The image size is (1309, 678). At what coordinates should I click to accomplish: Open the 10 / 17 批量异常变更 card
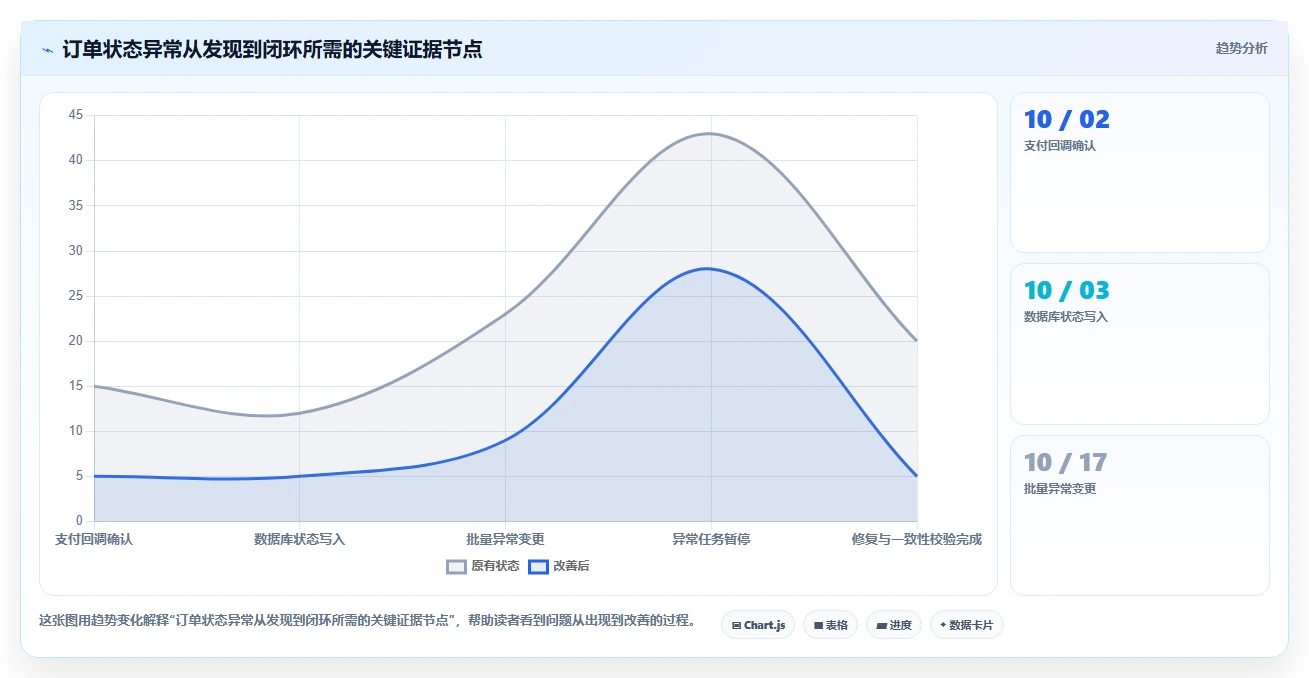tap(1140, 515)
